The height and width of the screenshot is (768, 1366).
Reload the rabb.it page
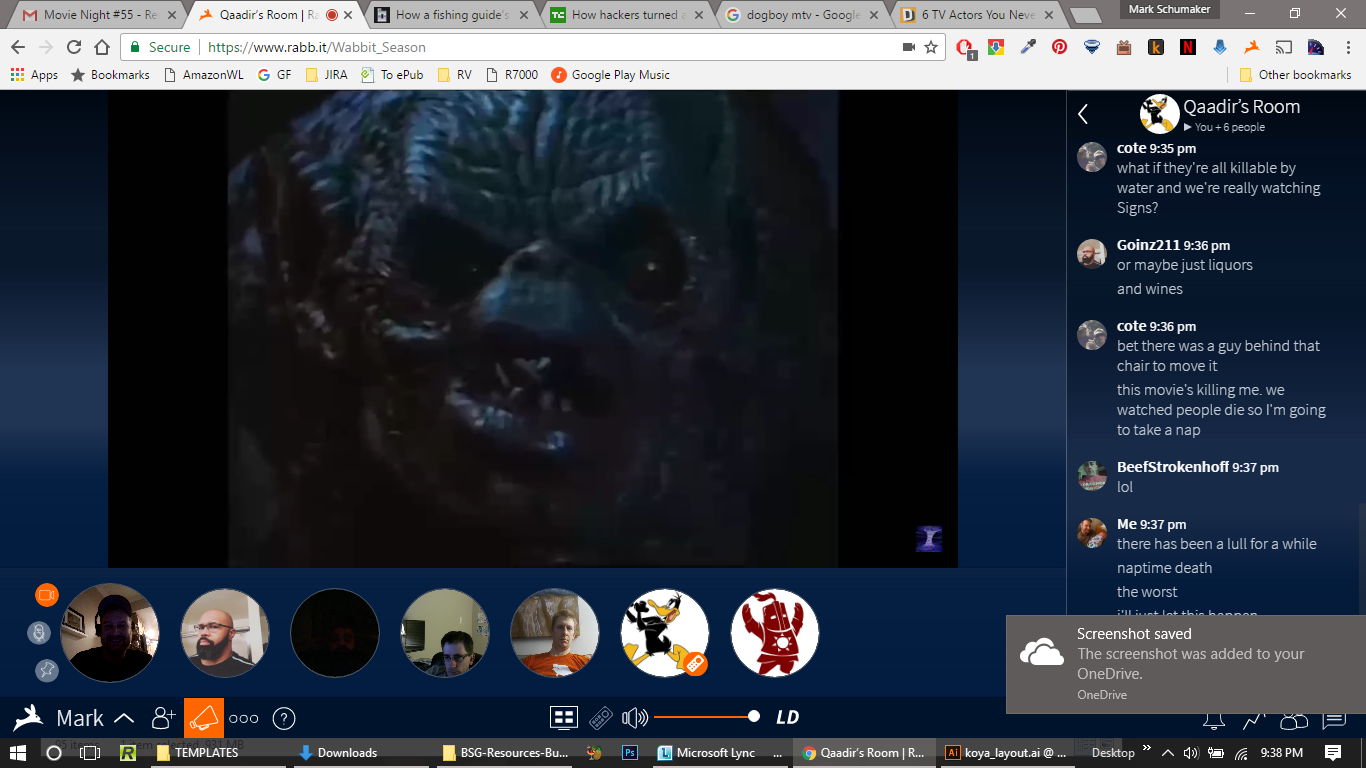[x=74, y=47]
